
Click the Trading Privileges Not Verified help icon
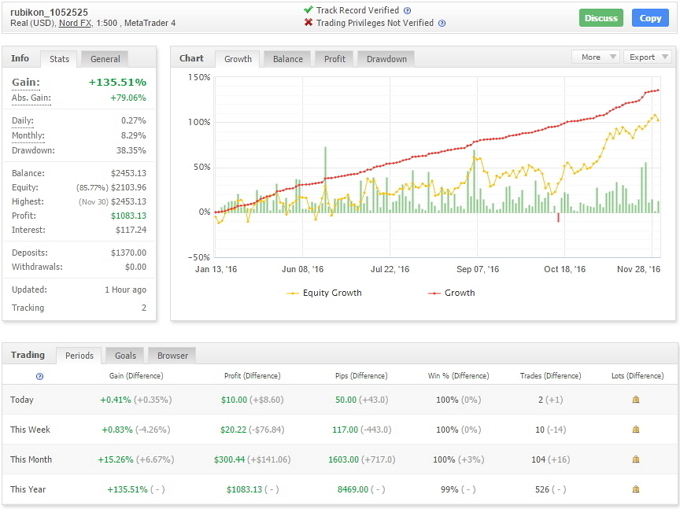[441, 23]
